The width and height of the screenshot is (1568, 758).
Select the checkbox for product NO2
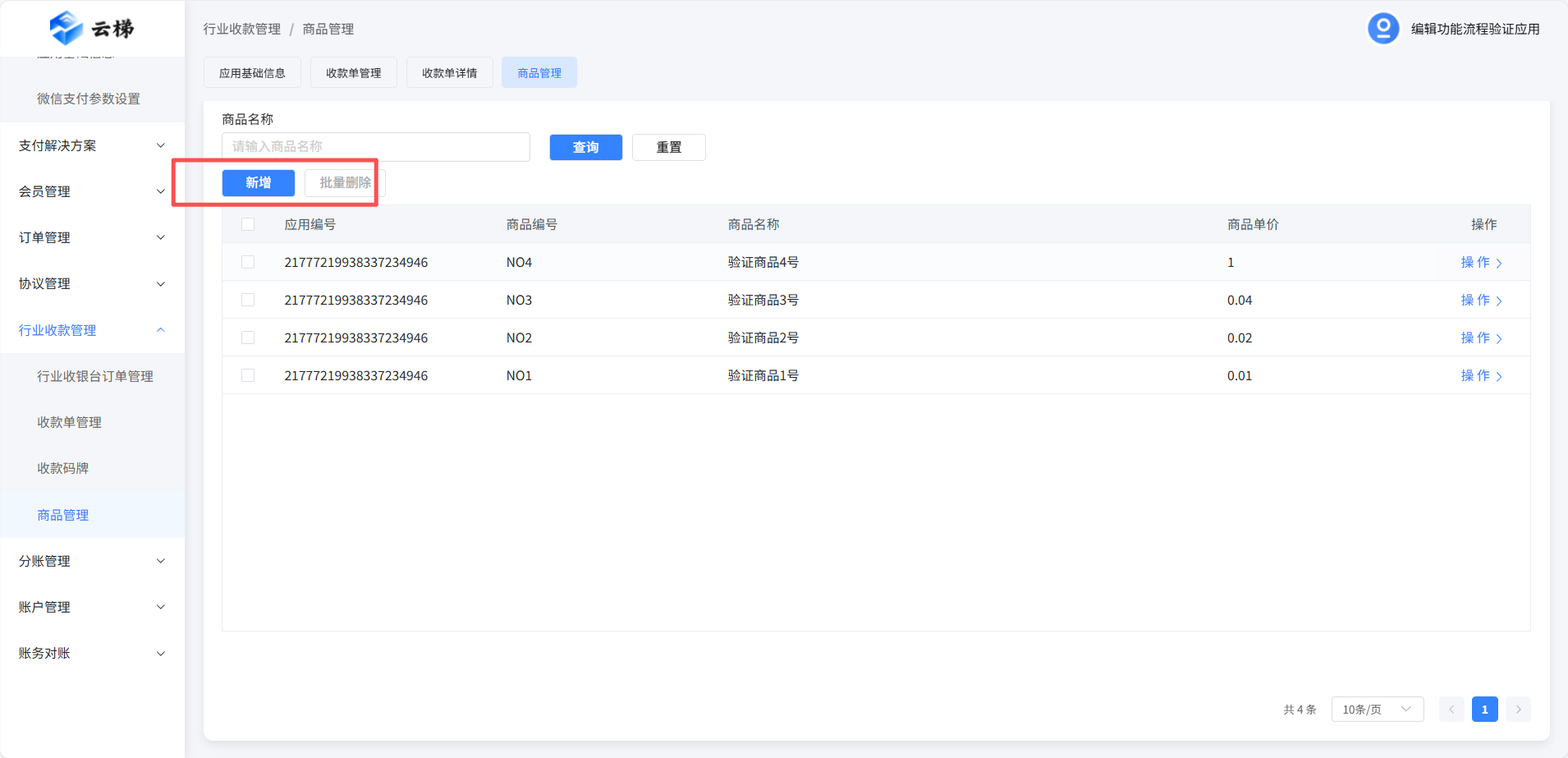248,338
